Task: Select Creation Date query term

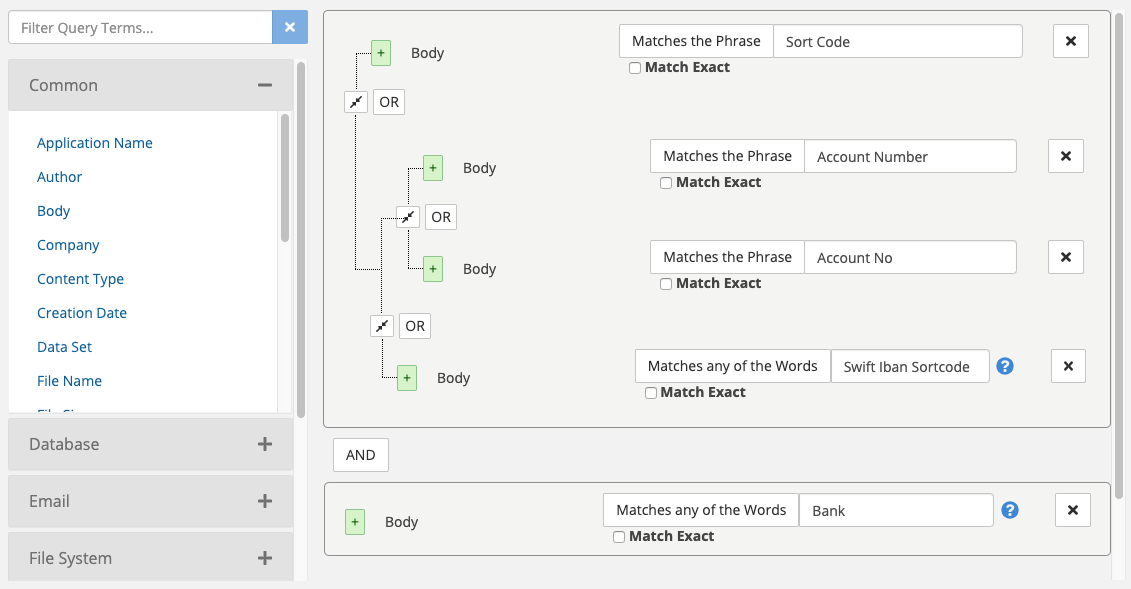Action: (82, 313)
